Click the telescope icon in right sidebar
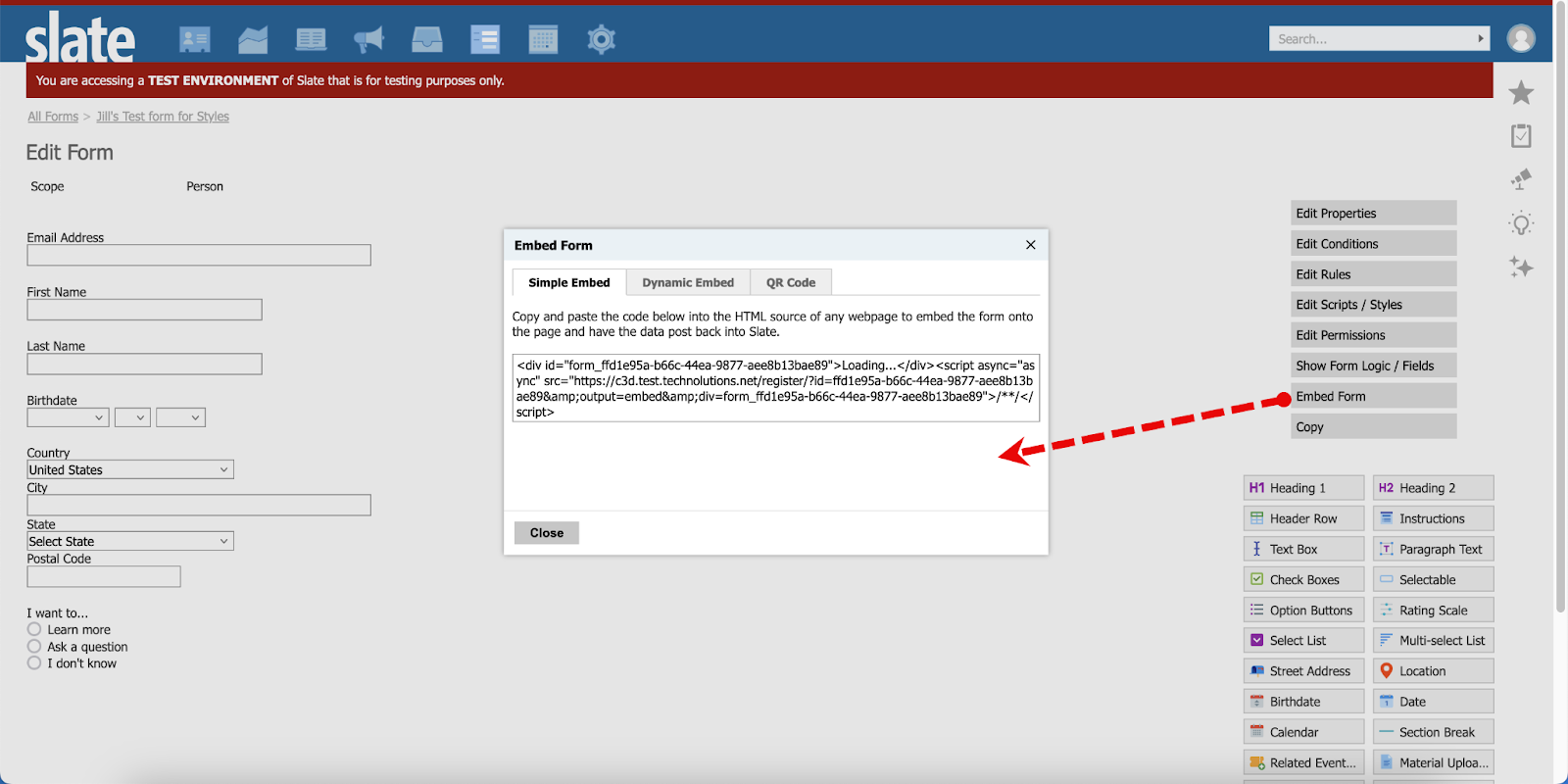 point(1521,179)
